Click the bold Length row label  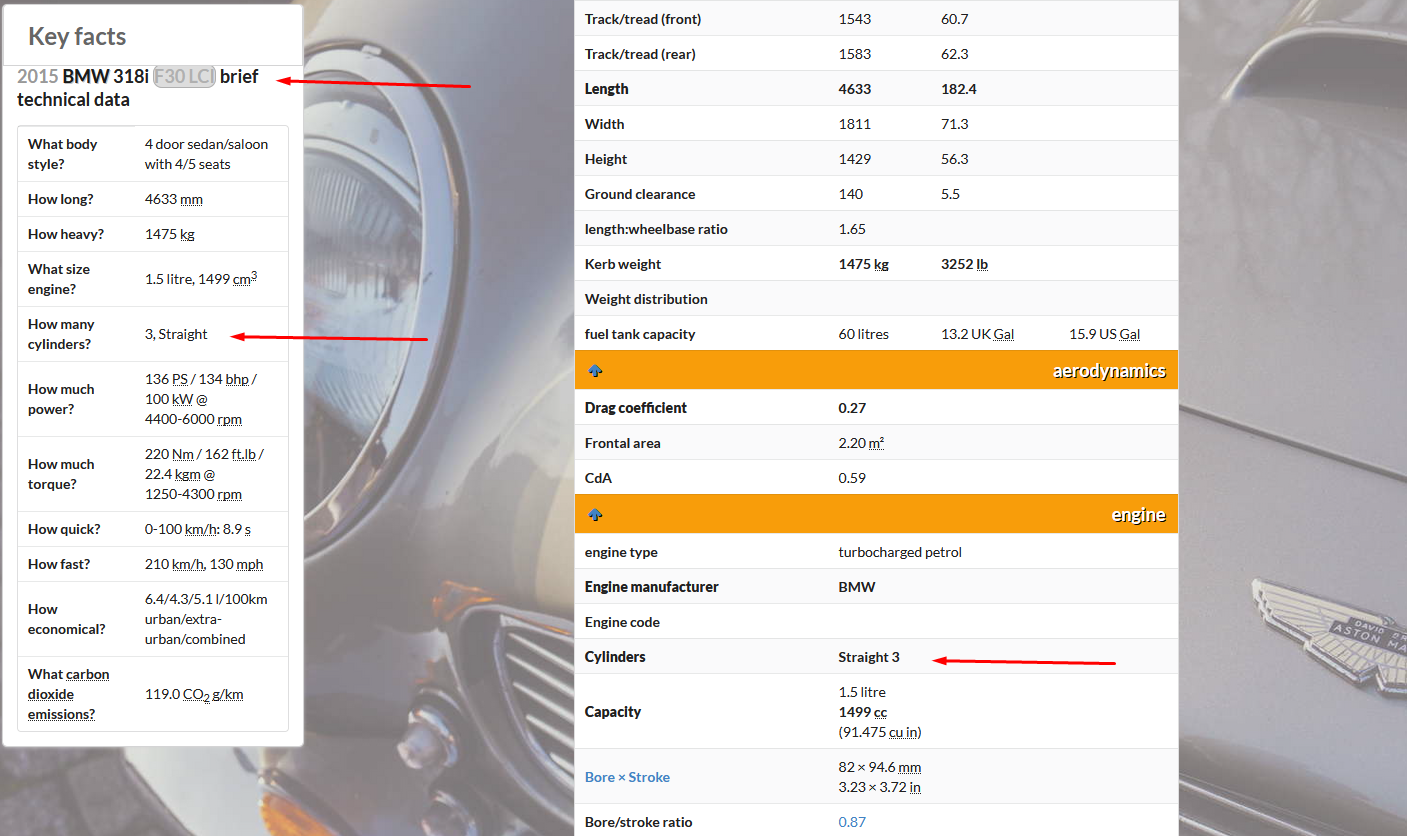coord(607,89)
